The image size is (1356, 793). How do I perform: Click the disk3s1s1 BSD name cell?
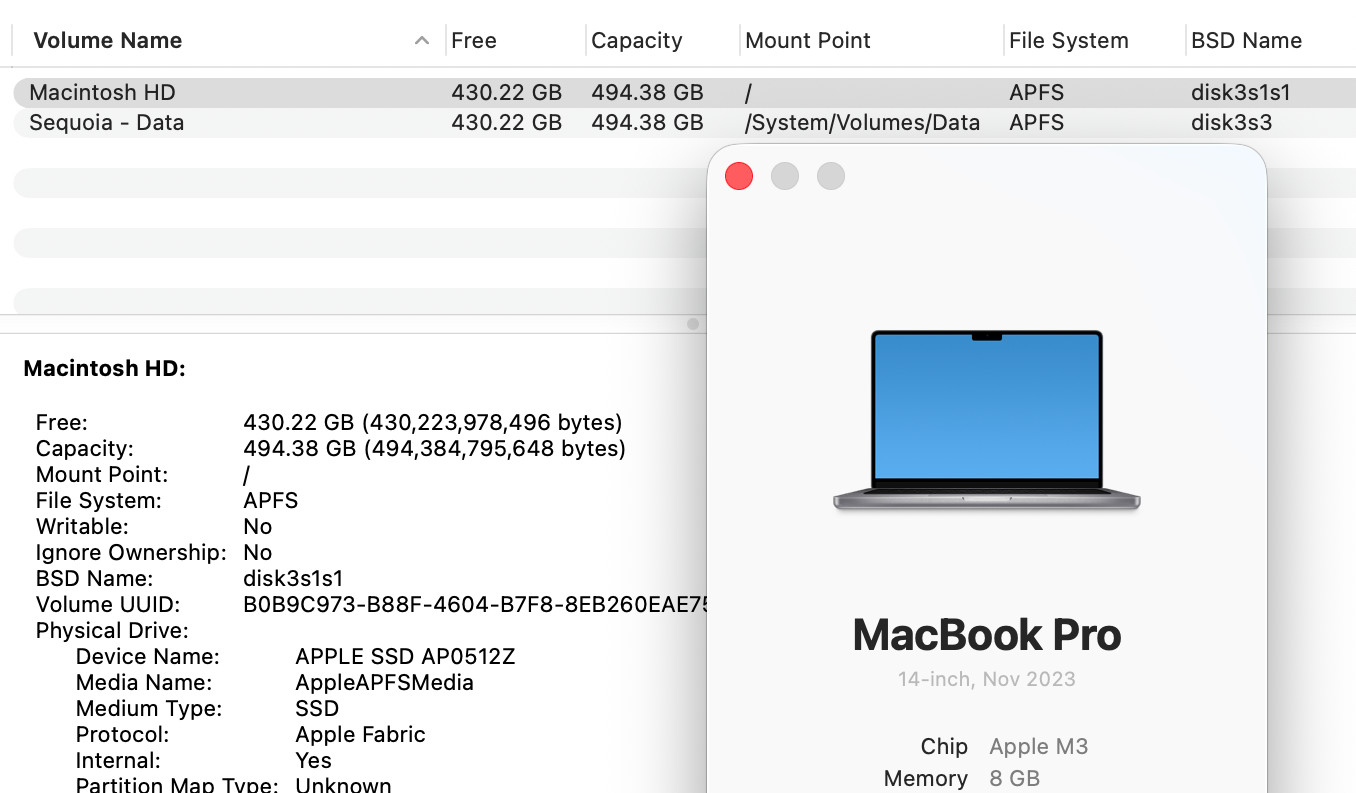pyautogui.click(x=1240, y=93)
